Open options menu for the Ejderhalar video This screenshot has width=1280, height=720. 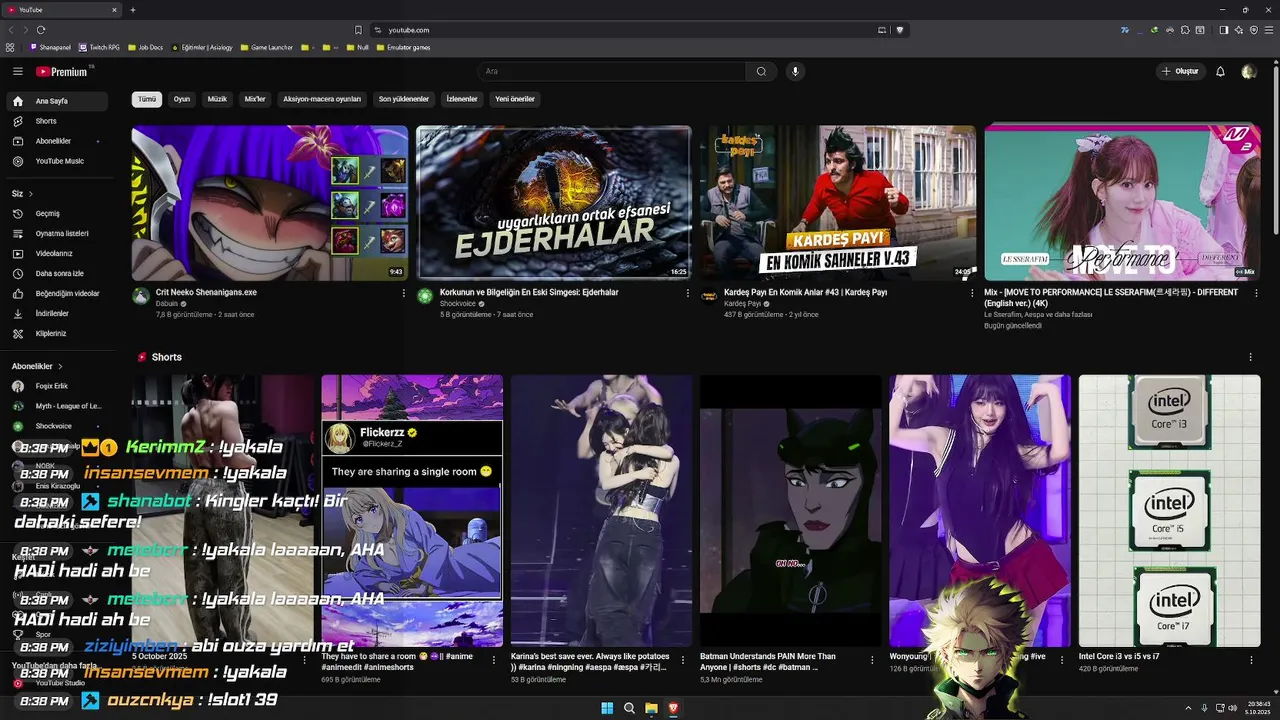pyautogui.click(x=687, y=293)
